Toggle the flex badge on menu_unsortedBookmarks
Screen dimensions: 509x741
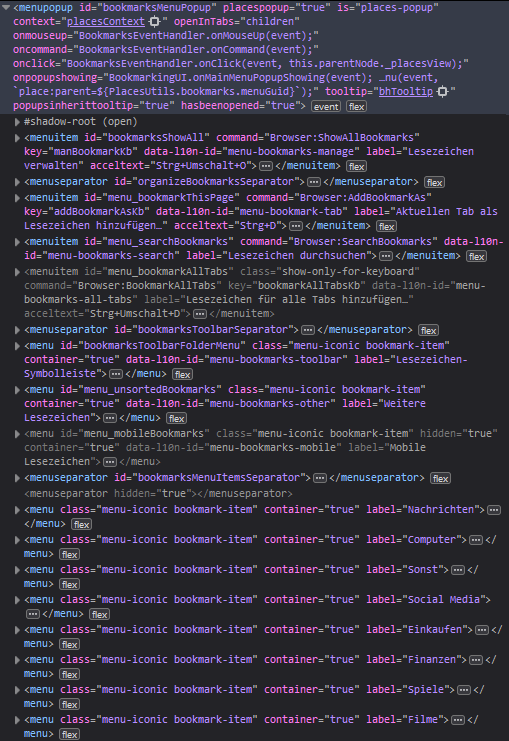click(176, 419)
